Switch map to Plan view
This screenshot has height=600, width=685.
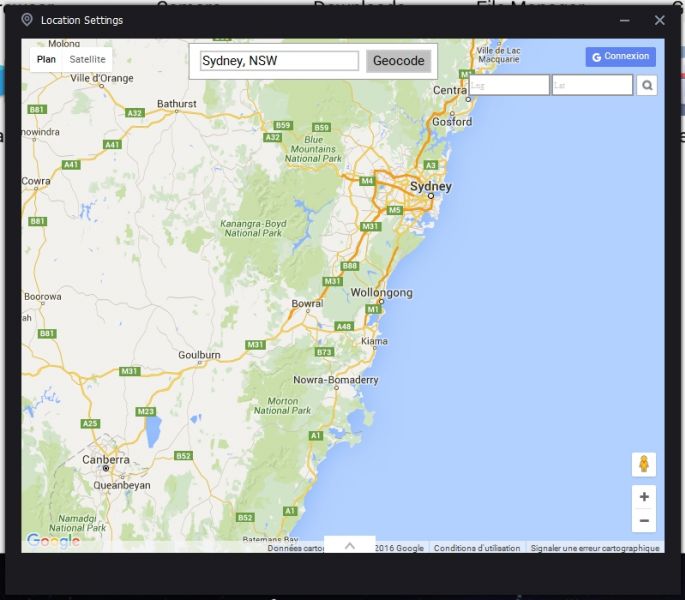46,59
